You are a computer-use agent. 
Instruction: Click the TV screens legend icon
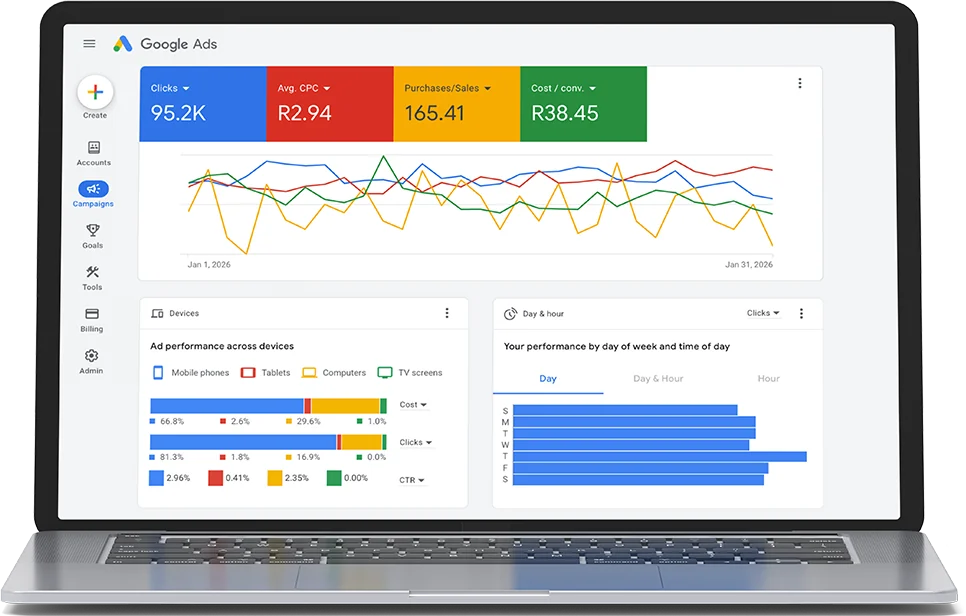click(384, 373)
